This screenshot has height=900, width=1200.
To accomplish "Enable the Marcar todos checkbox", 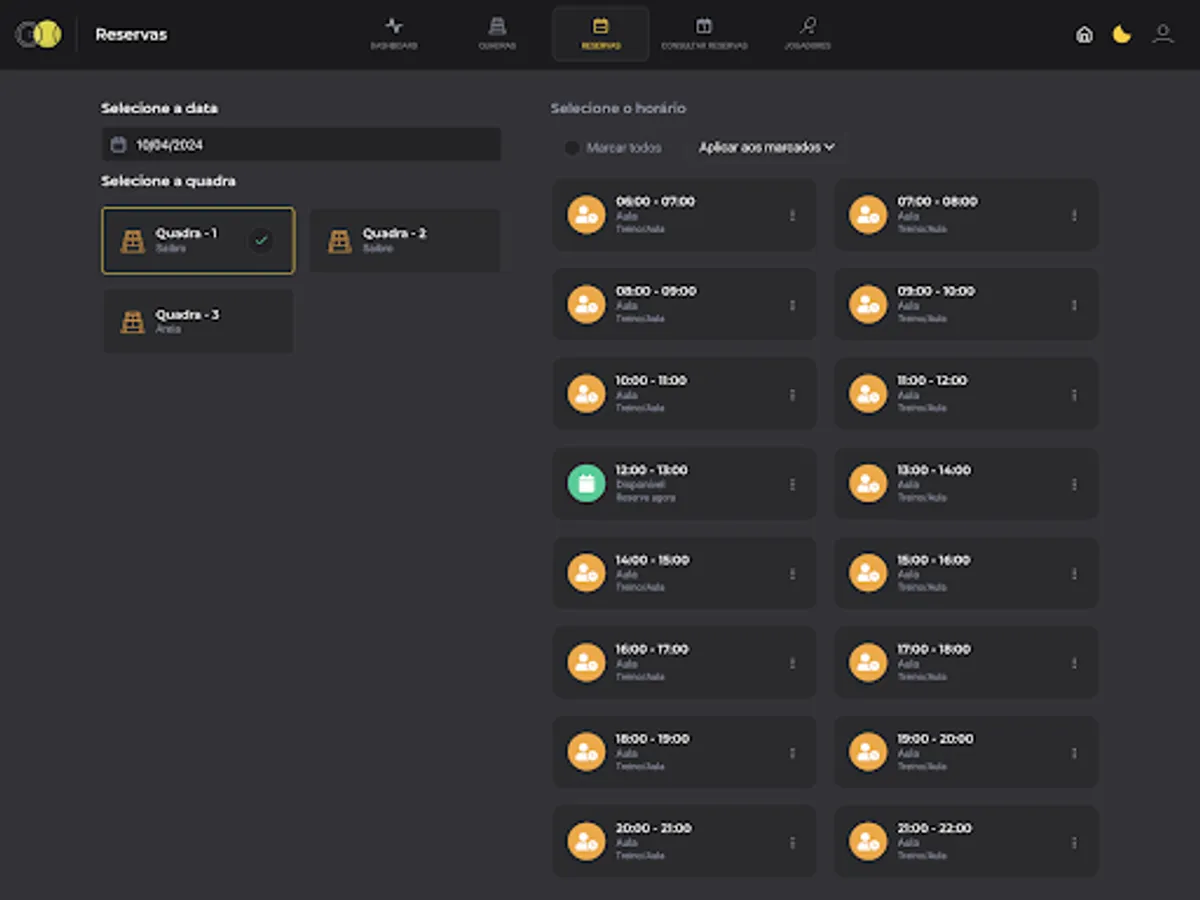I will 571,147.
